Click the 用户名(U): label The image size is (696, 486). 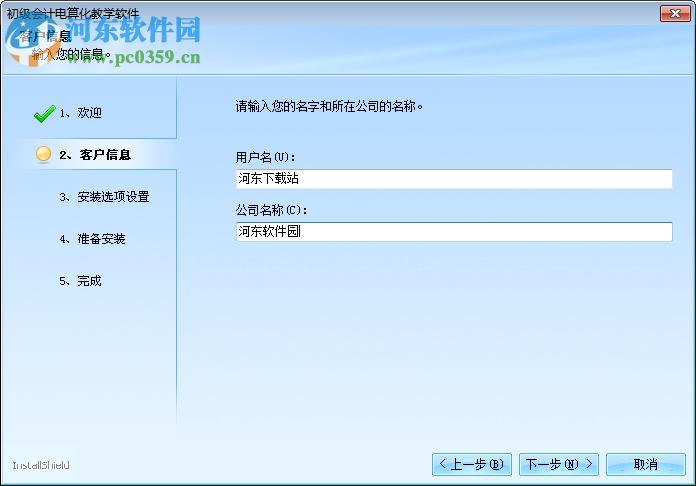tap(265, 157)
